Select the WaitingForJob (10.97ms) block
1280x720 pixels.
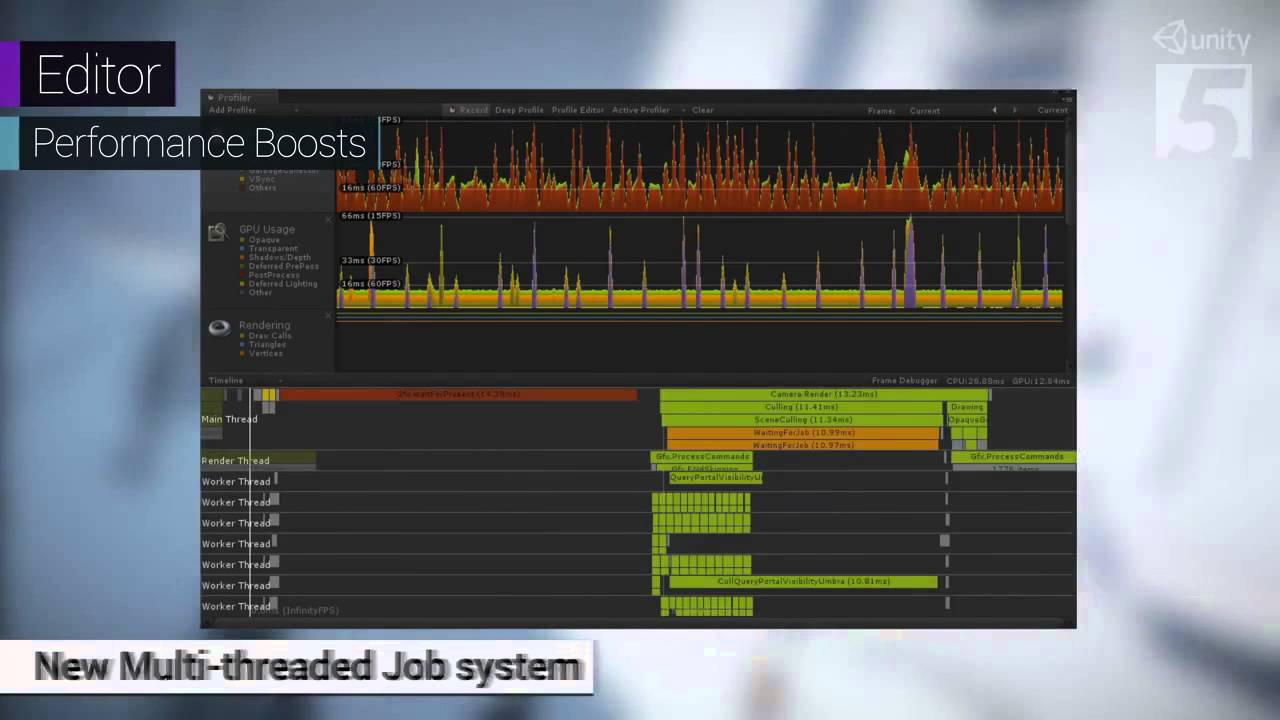(803, 445)
